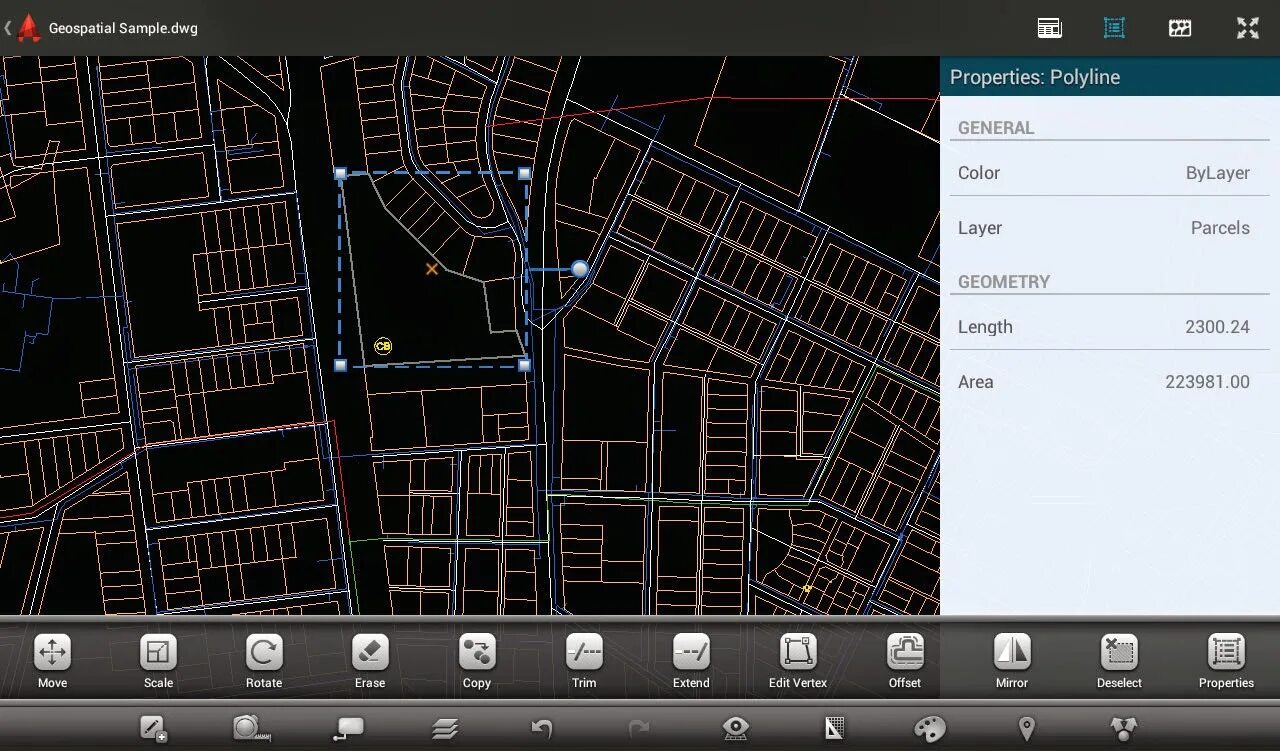Tap the top-right selection grip handle
This screenshot has height=752, width=1280.
[524, 174]
